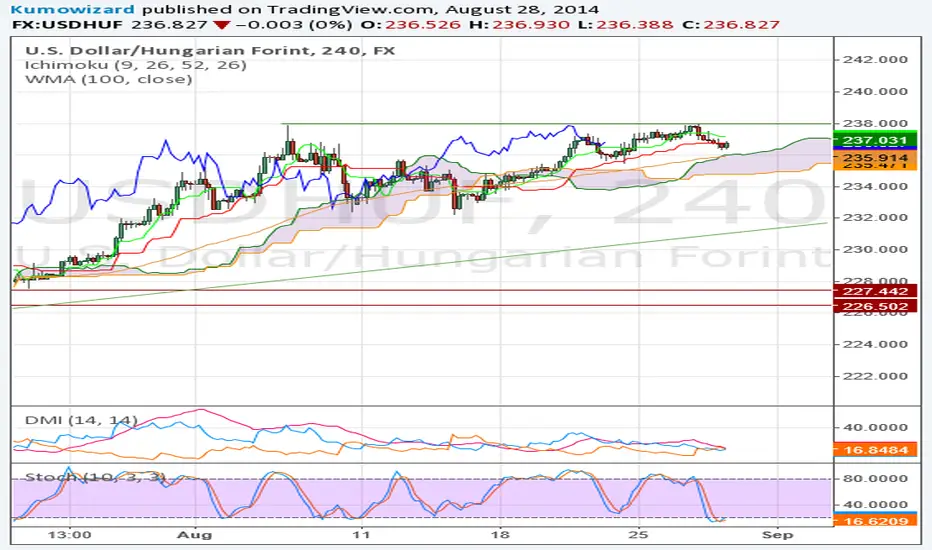Click the Sep time axis label

pos(778,535)
